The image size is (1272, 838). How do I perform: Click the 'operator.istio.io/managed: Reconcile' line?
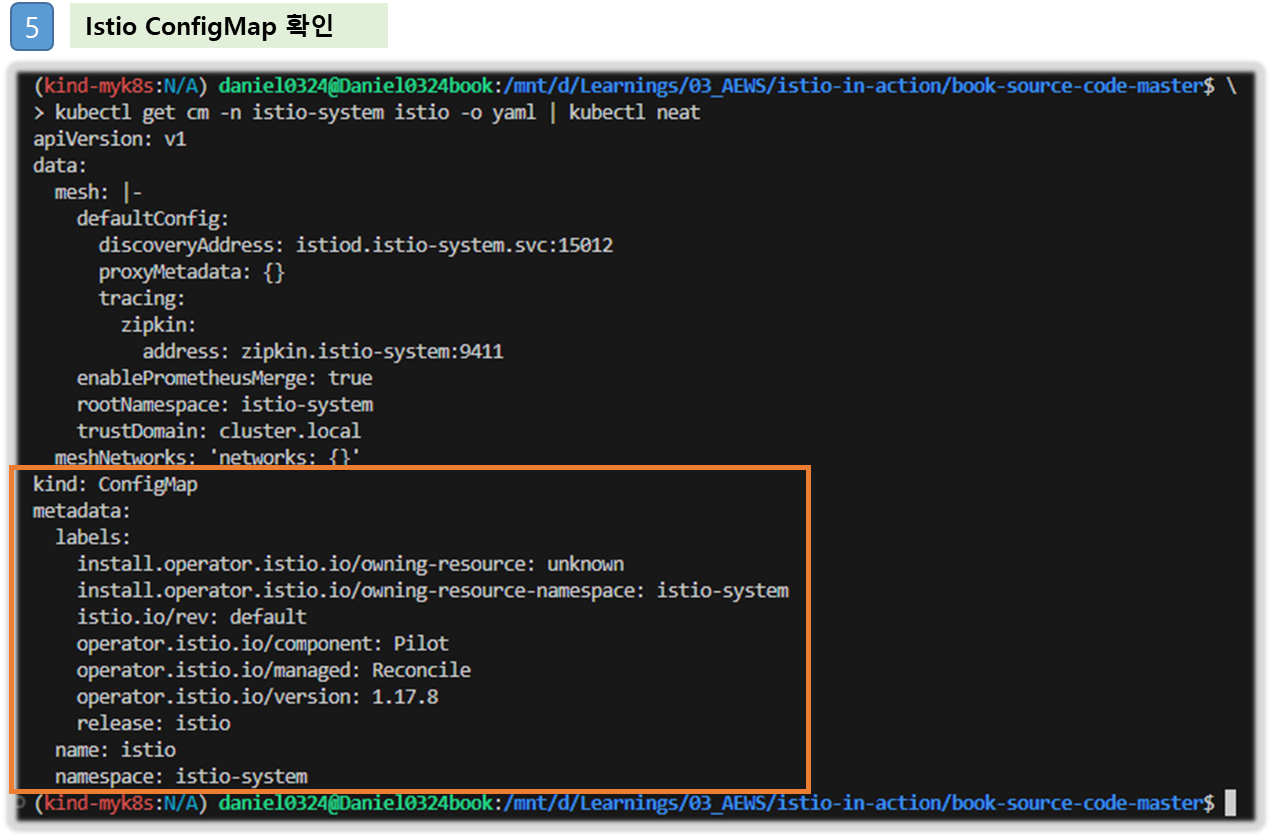pos(274,670)
